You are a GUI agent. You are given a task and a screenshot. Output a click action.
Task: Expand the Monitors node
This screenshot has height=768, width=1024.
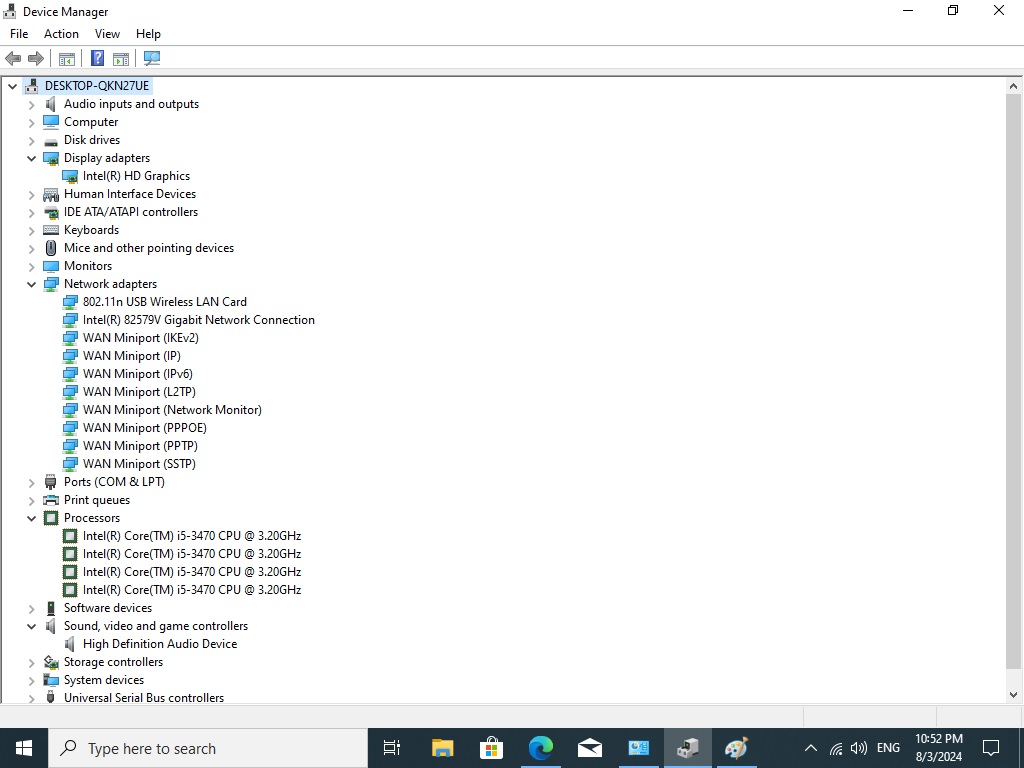31,266
